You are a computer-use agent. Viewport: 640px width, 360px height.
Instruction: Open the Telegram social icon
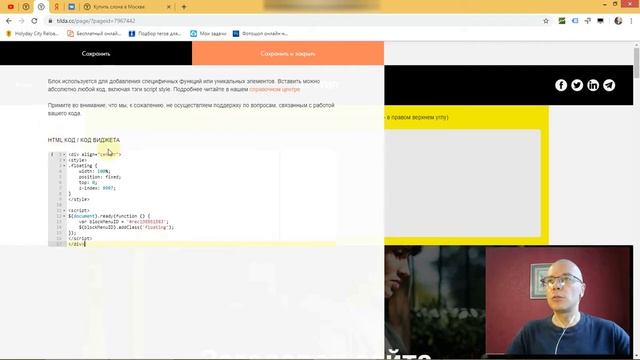pos(609,85)
